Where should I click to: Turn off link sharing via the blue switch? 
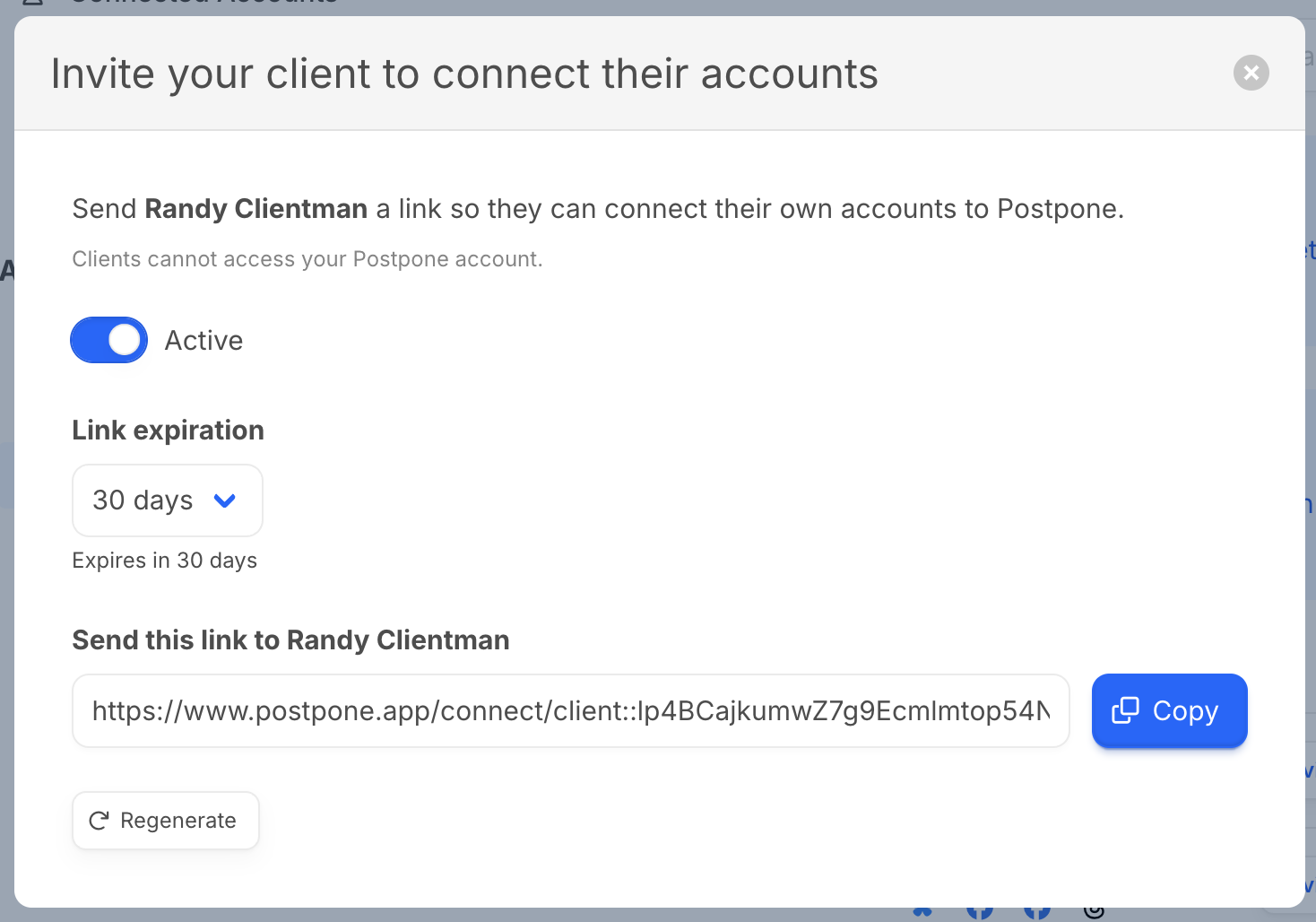coord(108,340)
